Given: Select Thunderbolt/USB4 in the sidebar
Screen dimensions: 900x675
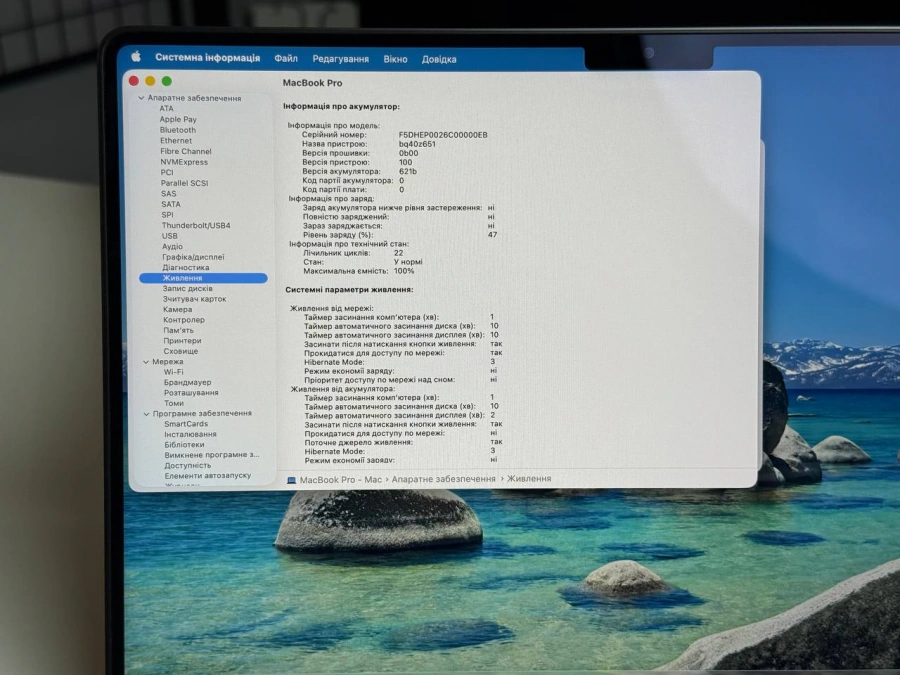Looking at the screenshot, I should point(197,224).
